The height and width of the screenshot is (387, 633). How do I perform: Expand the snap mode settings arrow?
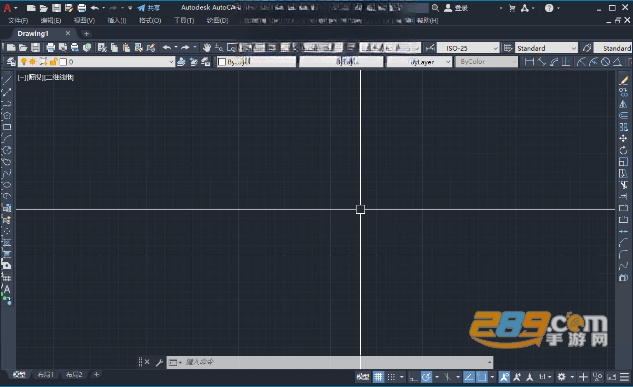pos(401,377)
